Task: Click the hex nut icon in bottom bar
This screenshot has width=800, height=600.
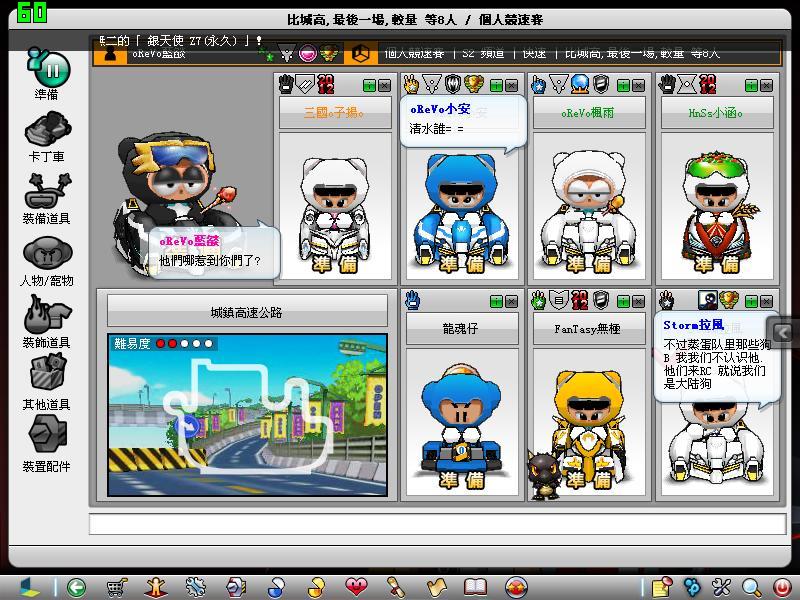Action: tap(236, 588)
